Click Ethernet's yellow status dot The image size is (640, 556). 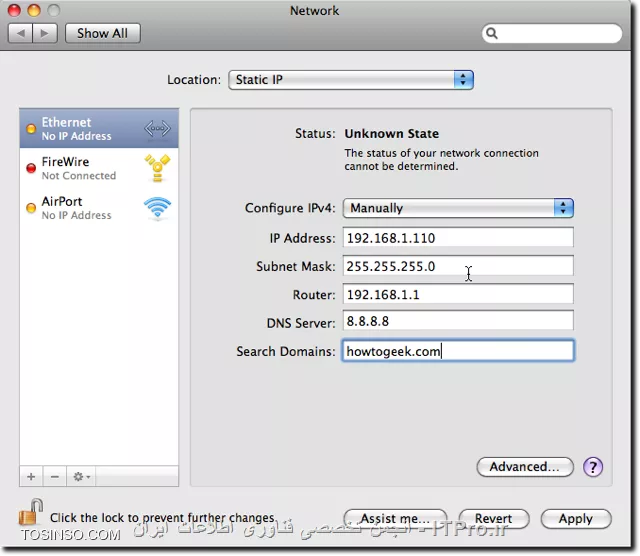[x=31, y=129]
